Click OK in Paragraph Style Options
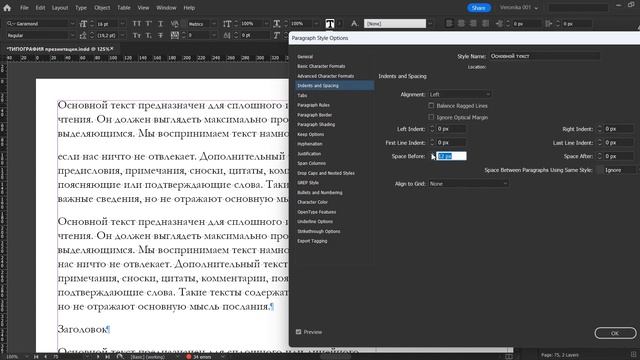This screenshot has height=360, width=640. tap(615, 333)
